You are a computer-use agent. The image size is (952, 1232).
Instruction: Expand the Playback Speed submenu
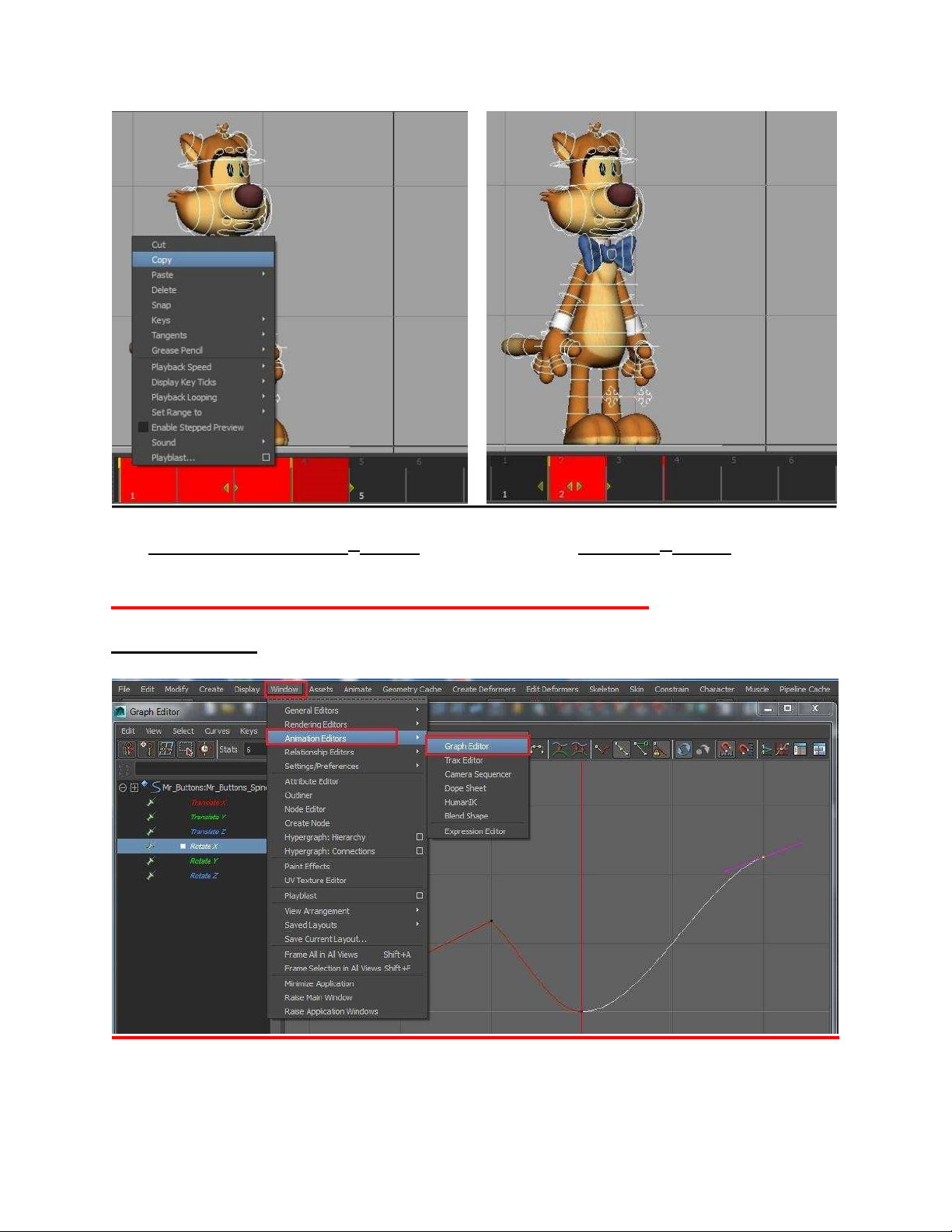(x=263, y=367)
